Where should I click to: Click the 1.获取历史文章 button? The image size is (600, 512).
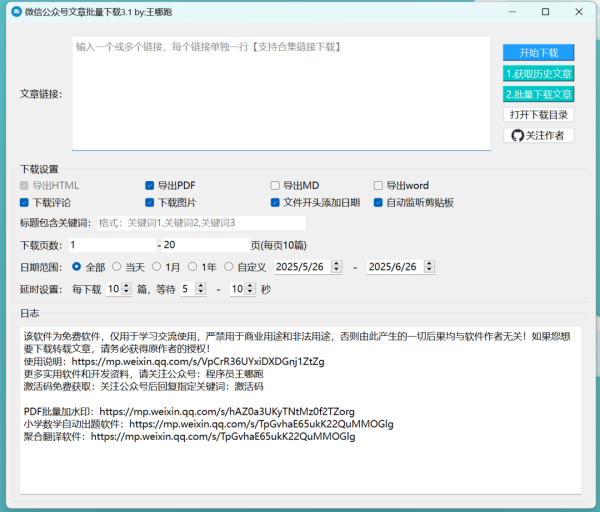click(x=538, y=73)
